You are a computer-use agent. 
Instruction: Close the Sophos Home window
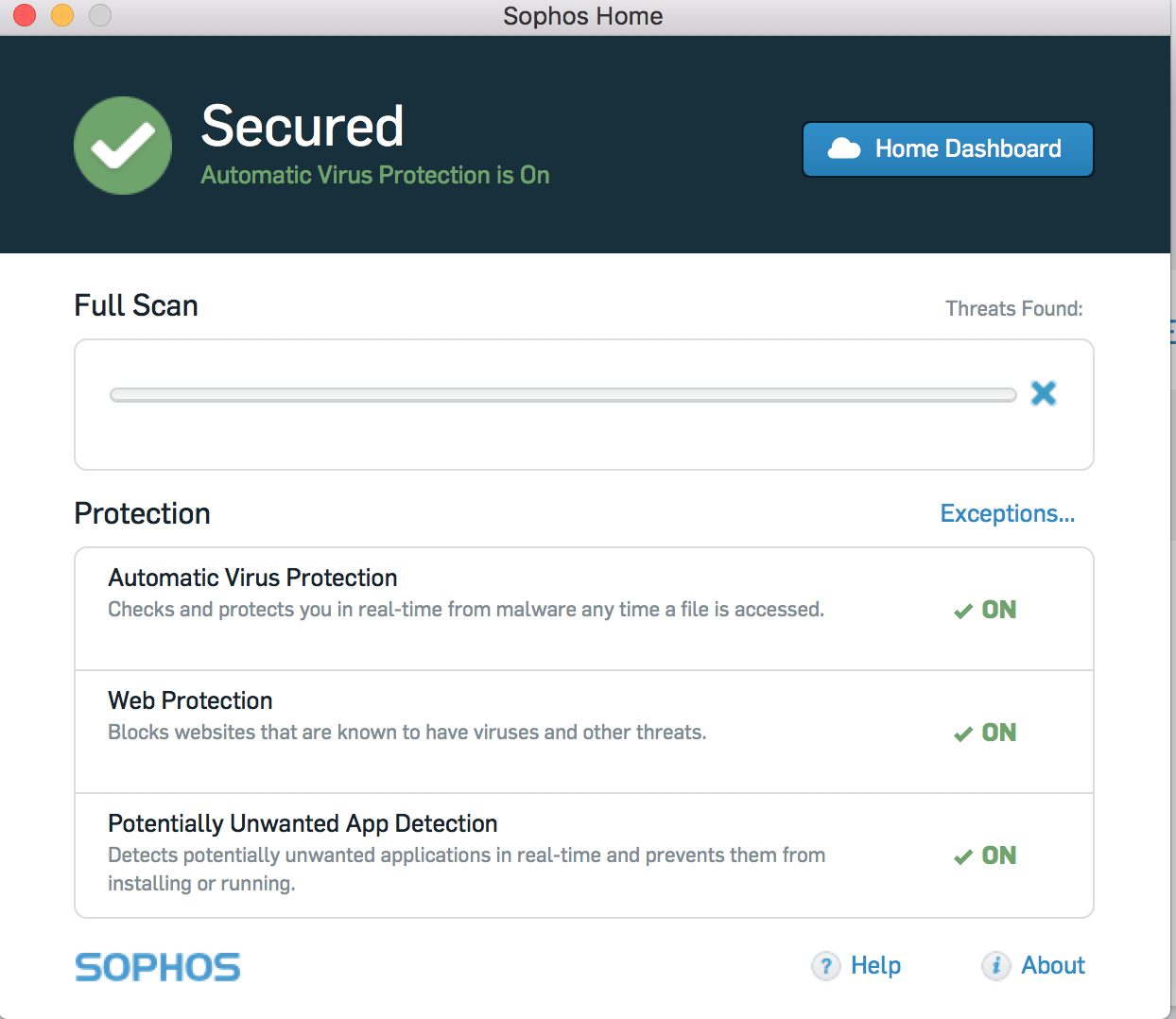(25, 15)
